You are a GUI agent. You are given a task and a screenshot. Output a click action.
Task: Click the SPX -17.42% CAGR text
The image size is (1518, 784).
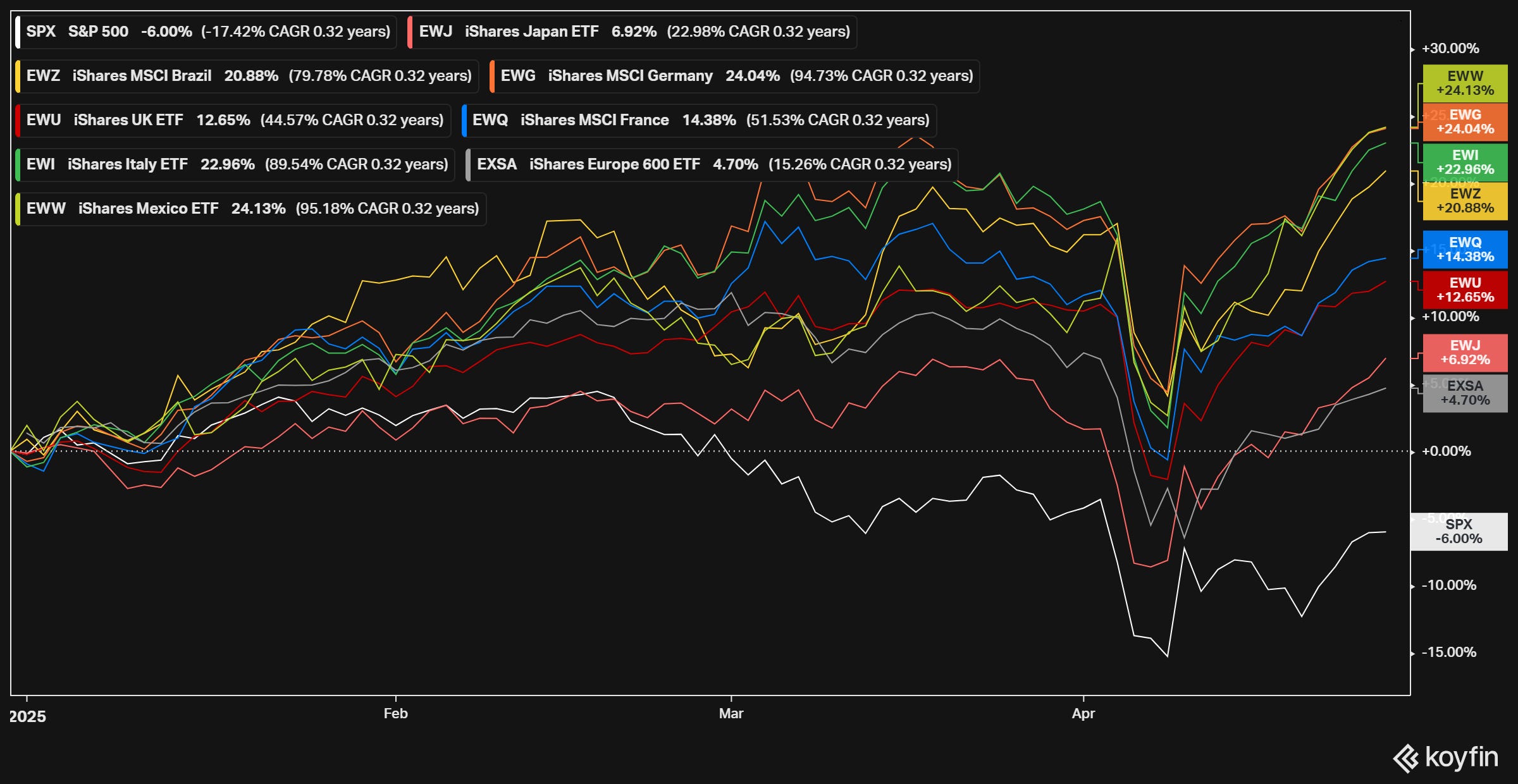[x=296, y=32]
